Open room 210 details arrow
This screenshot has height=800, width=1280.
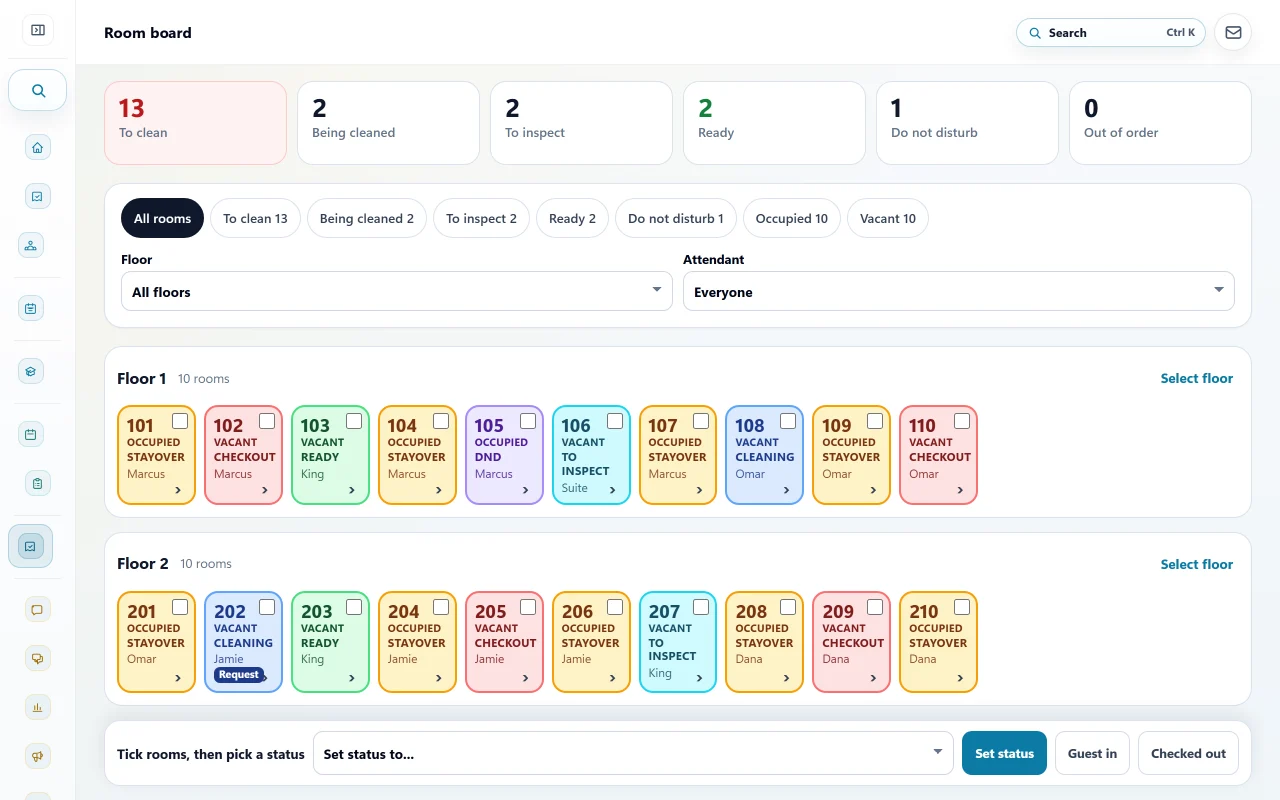(x=961, y=677)
